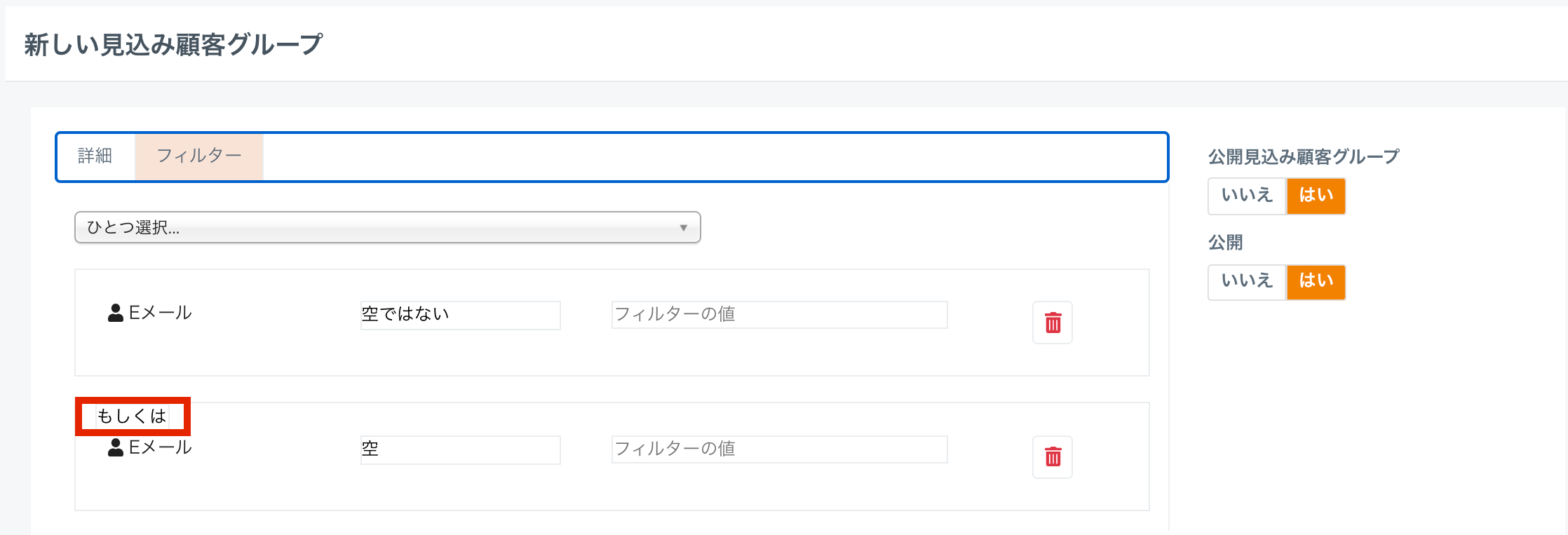Select the フィルター tab
Viewport: 1568px width, 535px height.
(199, 156)
